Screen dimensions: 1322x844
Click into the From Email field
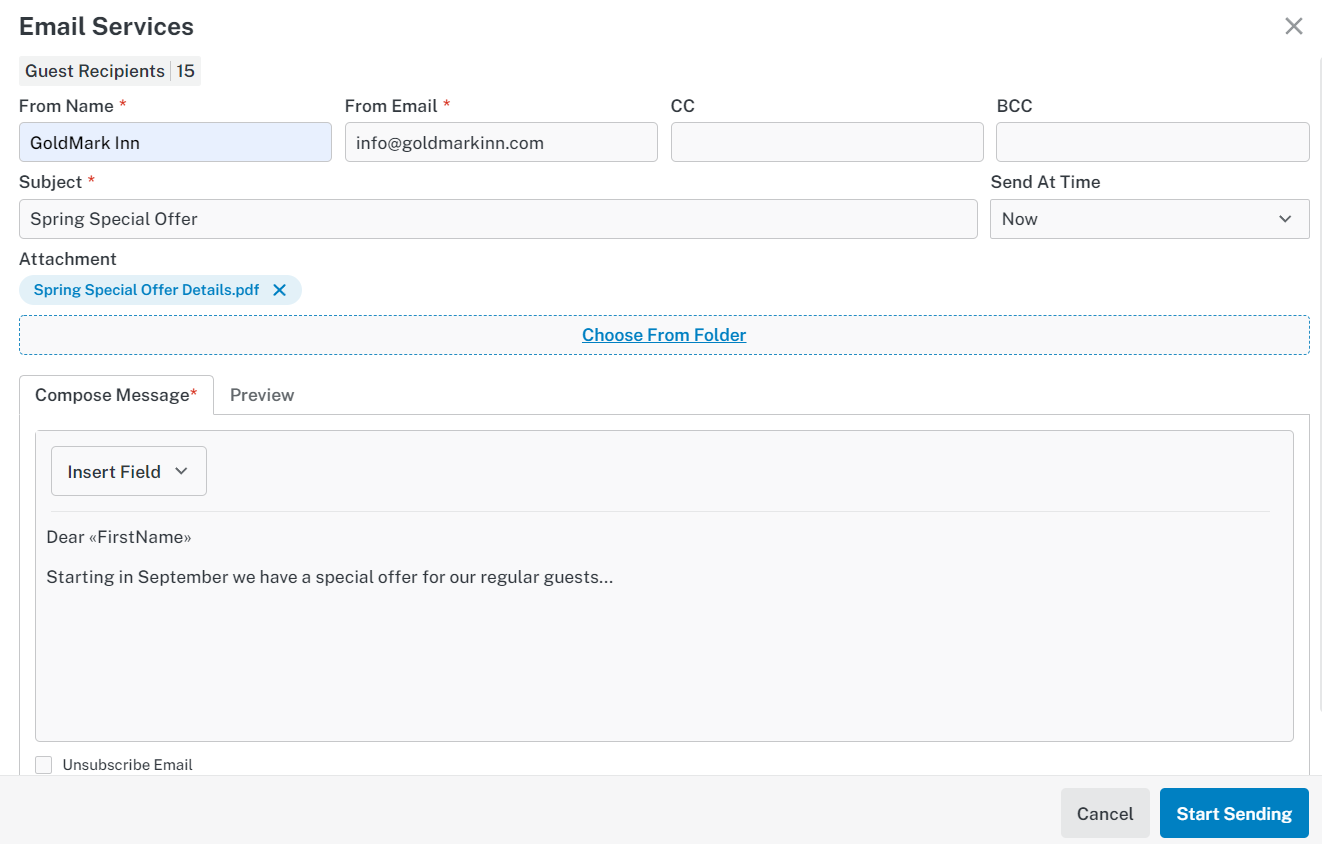click(x=501, y=142)
